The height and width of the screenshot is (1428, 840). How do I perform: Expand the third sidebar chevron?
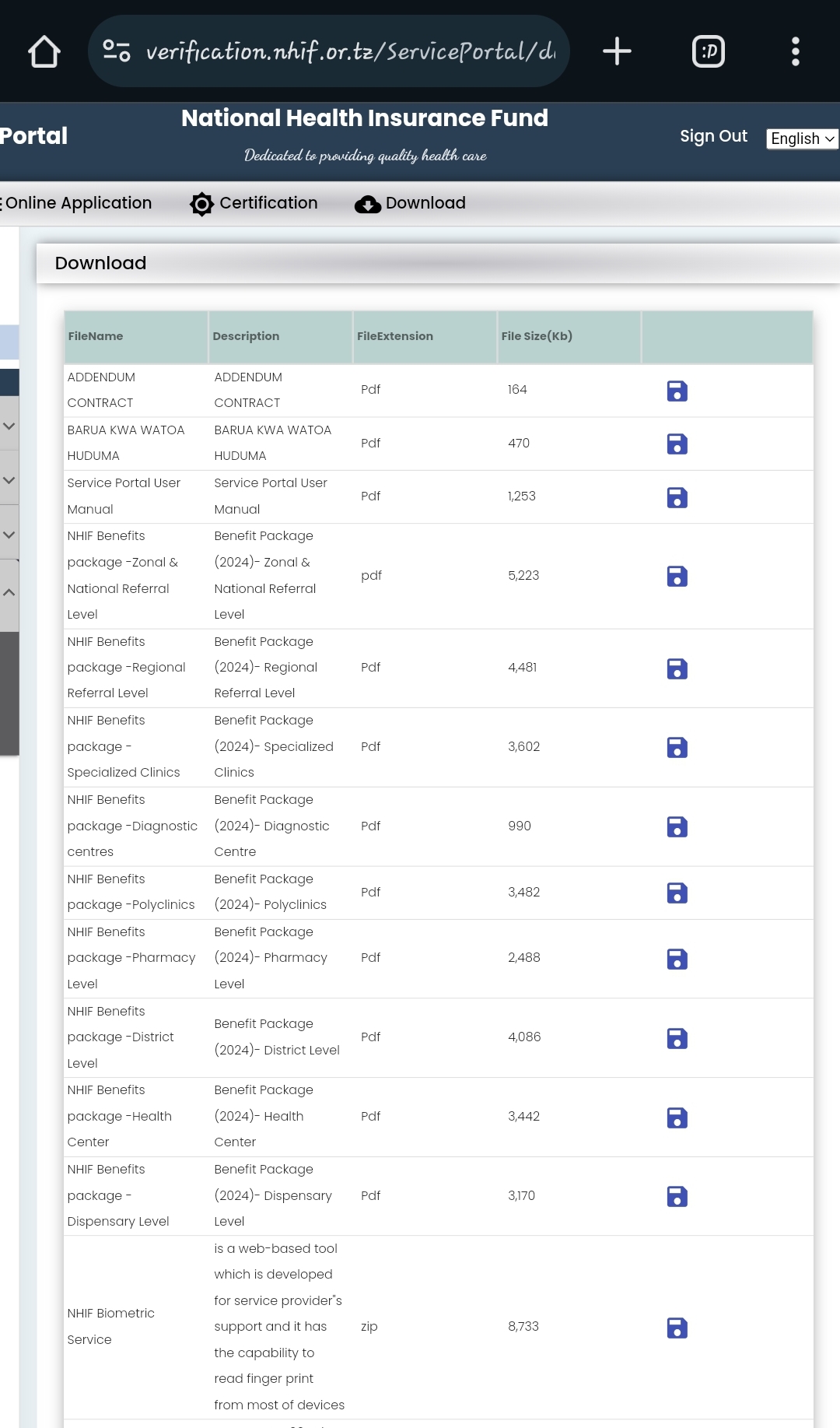[x=9, y=535]
